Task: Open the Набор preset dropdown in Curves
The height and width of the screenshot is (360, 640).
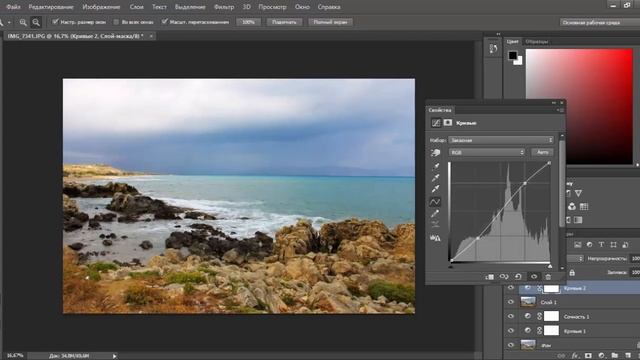Action: tap(501, 140)
